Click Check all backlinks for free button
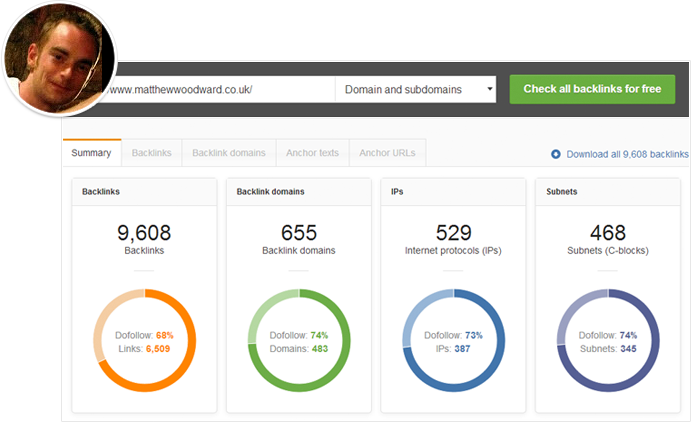The height and width of the screenshot is (422, 691). coord(592,89)
